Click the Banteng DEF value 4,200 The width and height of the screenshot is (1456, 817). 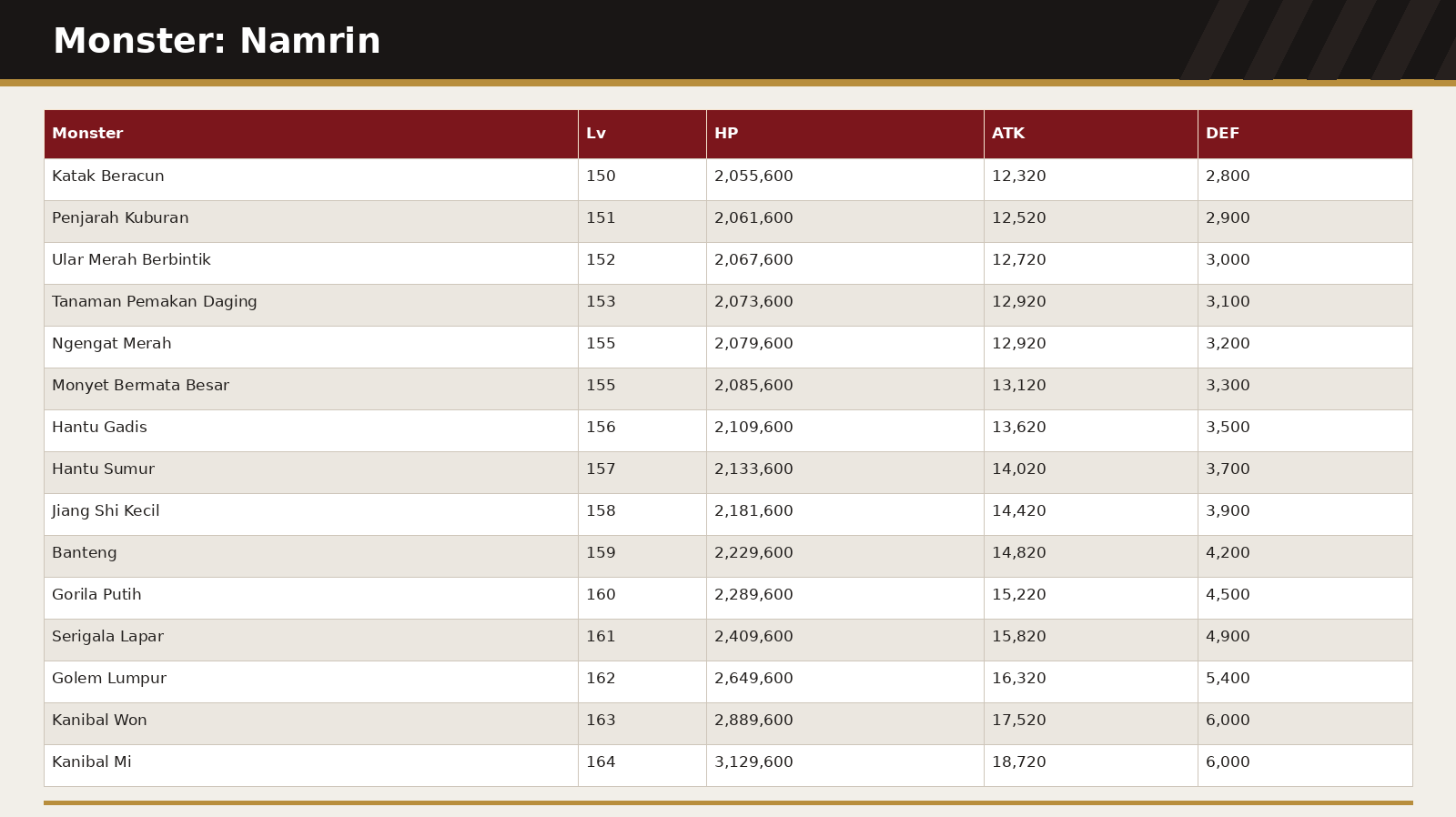click(x=1228, y=553)
